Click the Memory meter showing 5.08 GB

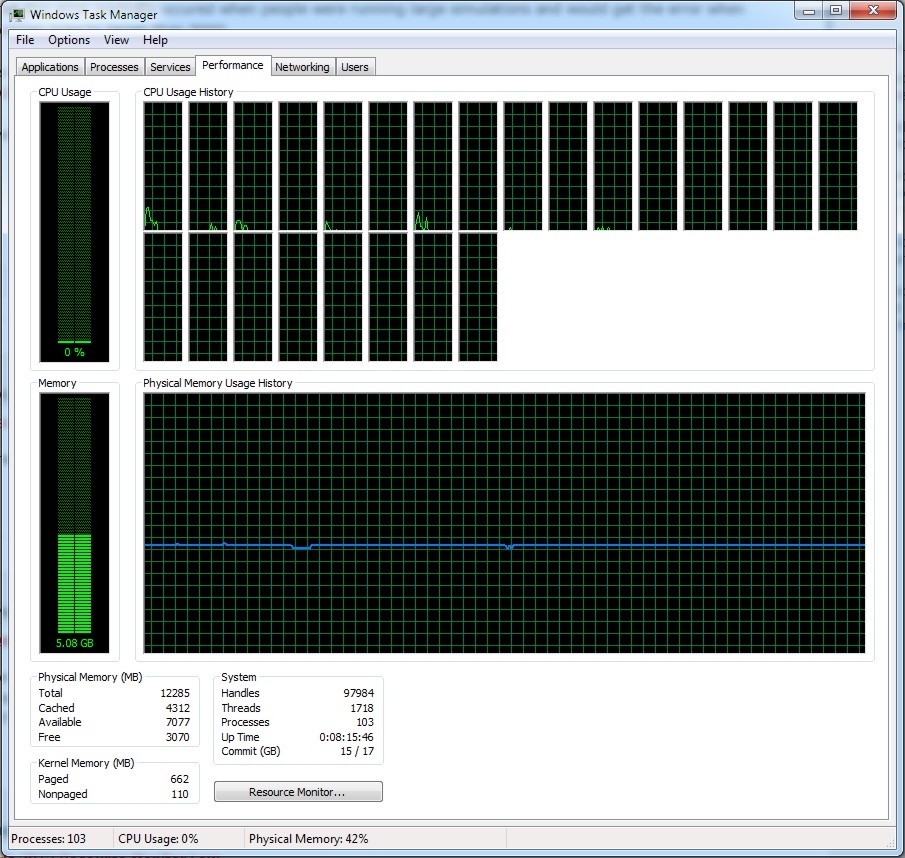74,523
